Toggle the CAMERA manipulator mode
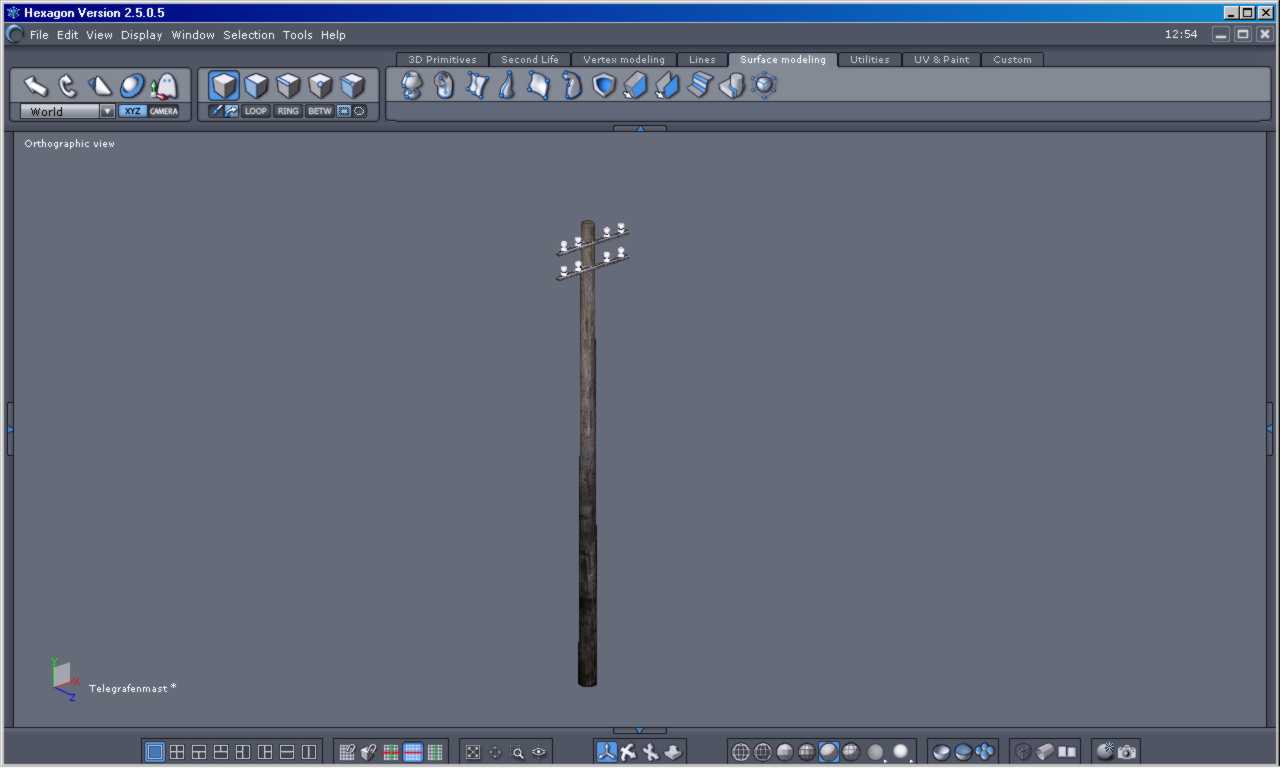Screen dimensions: 1280x768 tap(164, 112)
